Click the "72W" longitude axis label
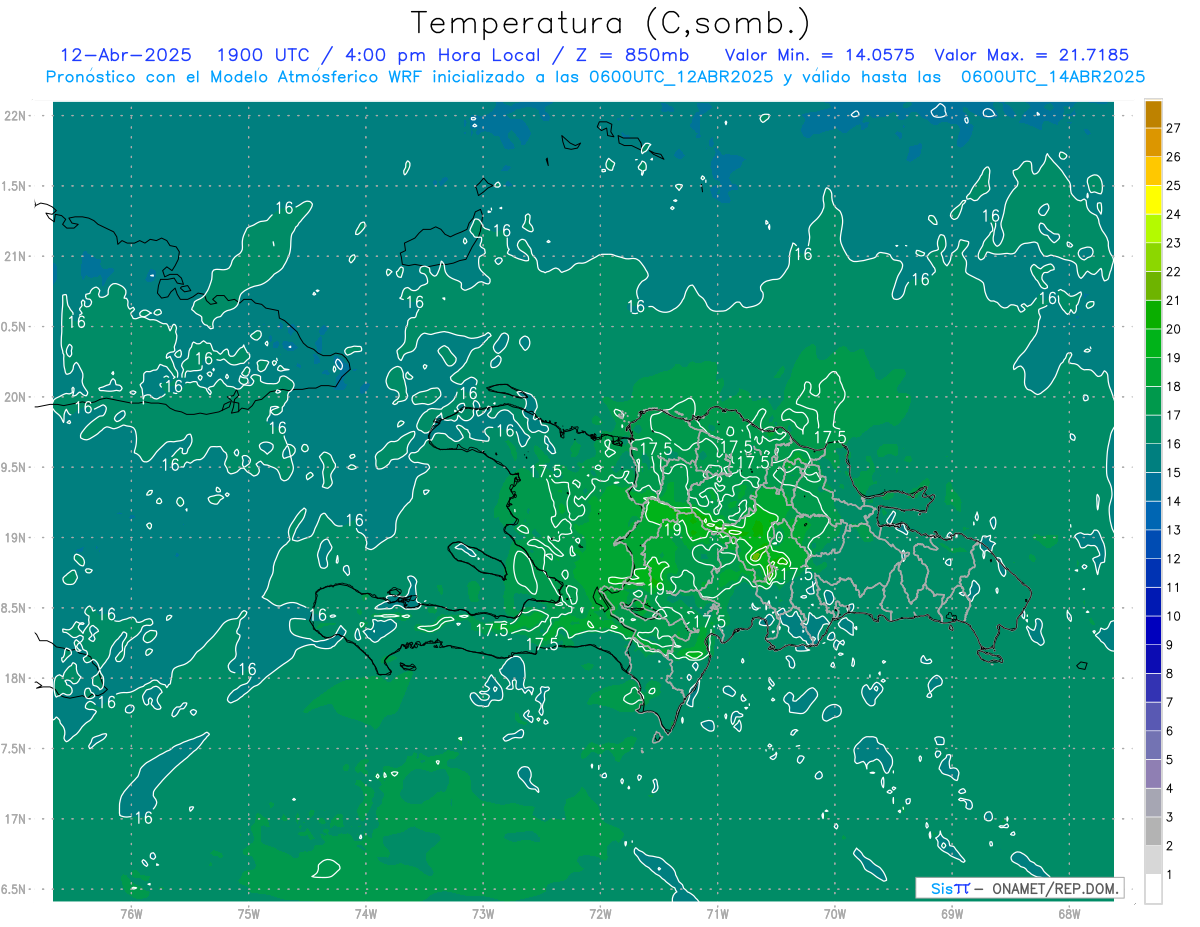 [x=600, y=914]
